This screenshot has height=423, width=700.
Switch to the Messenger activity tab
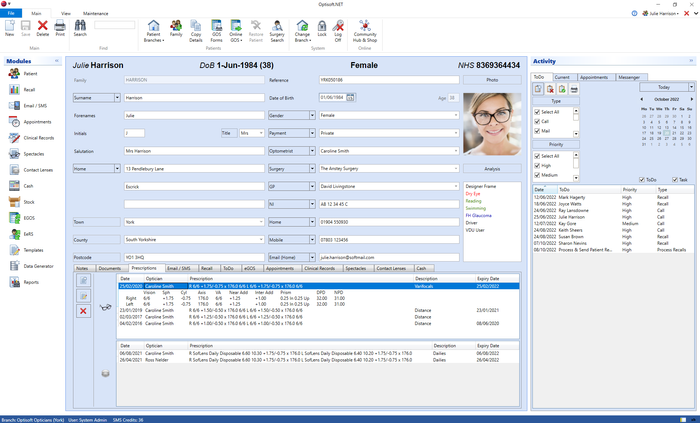click(x=629, y=77)
